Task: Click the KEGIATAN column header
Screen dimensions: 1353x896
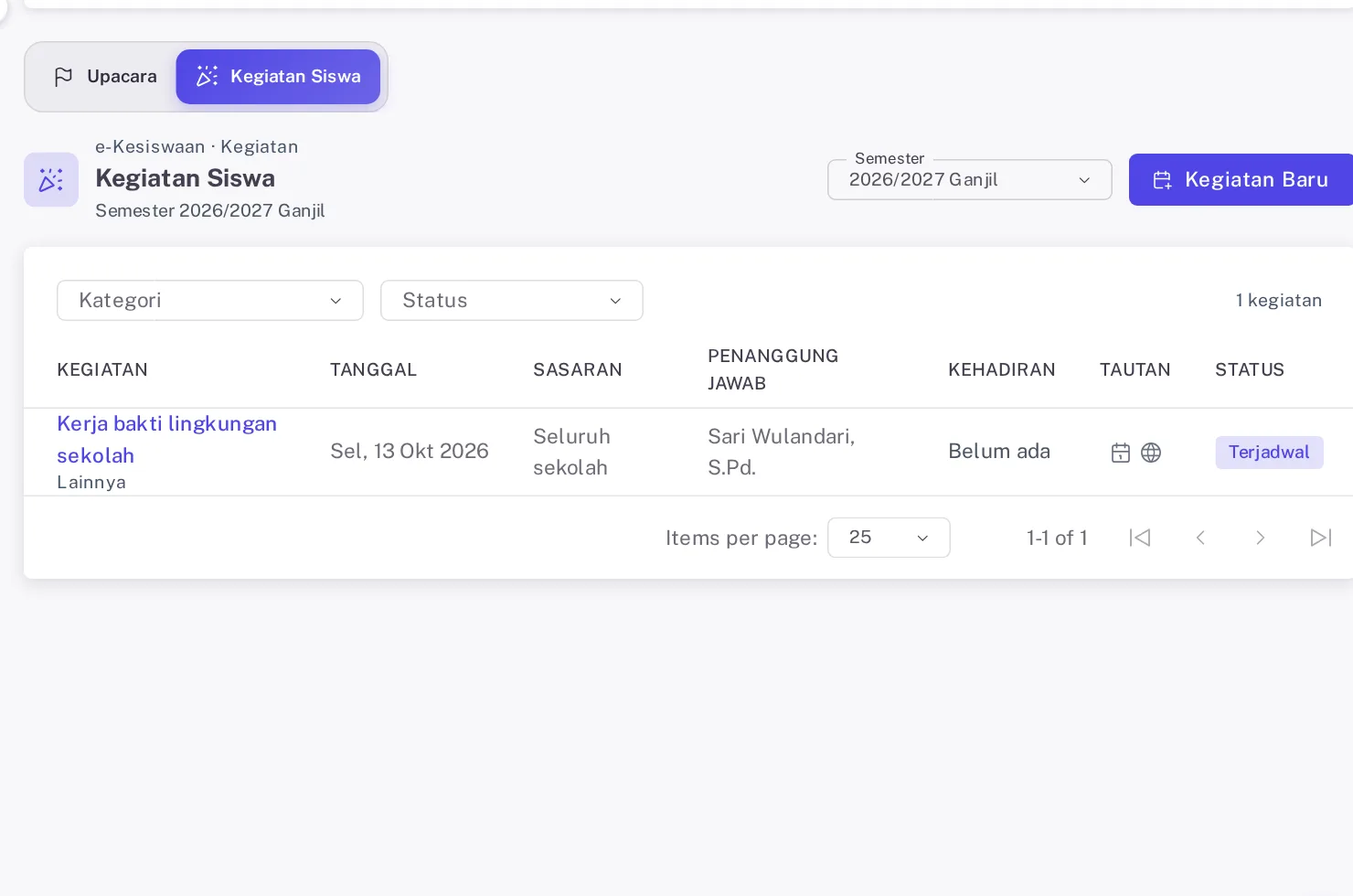Action: 102,369
